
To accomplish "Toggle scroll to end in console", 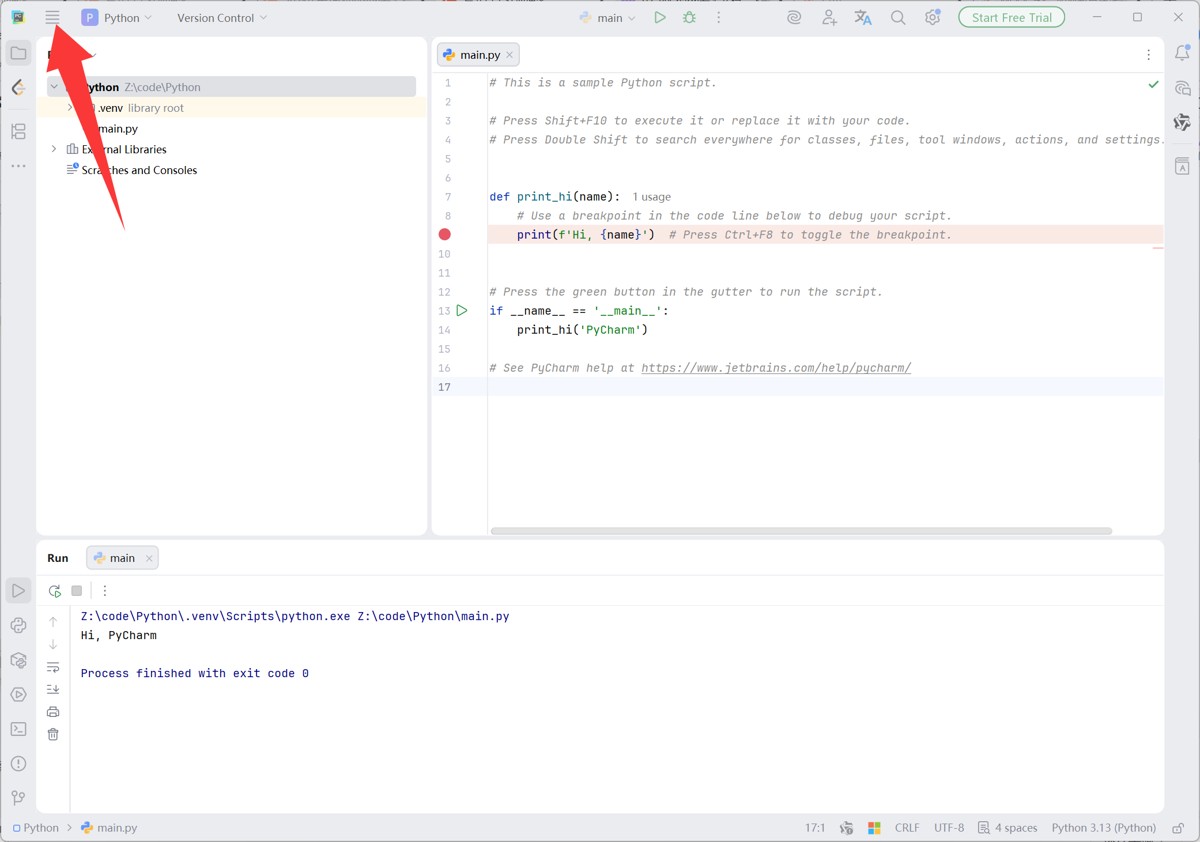I will click(x=53, y=690).
